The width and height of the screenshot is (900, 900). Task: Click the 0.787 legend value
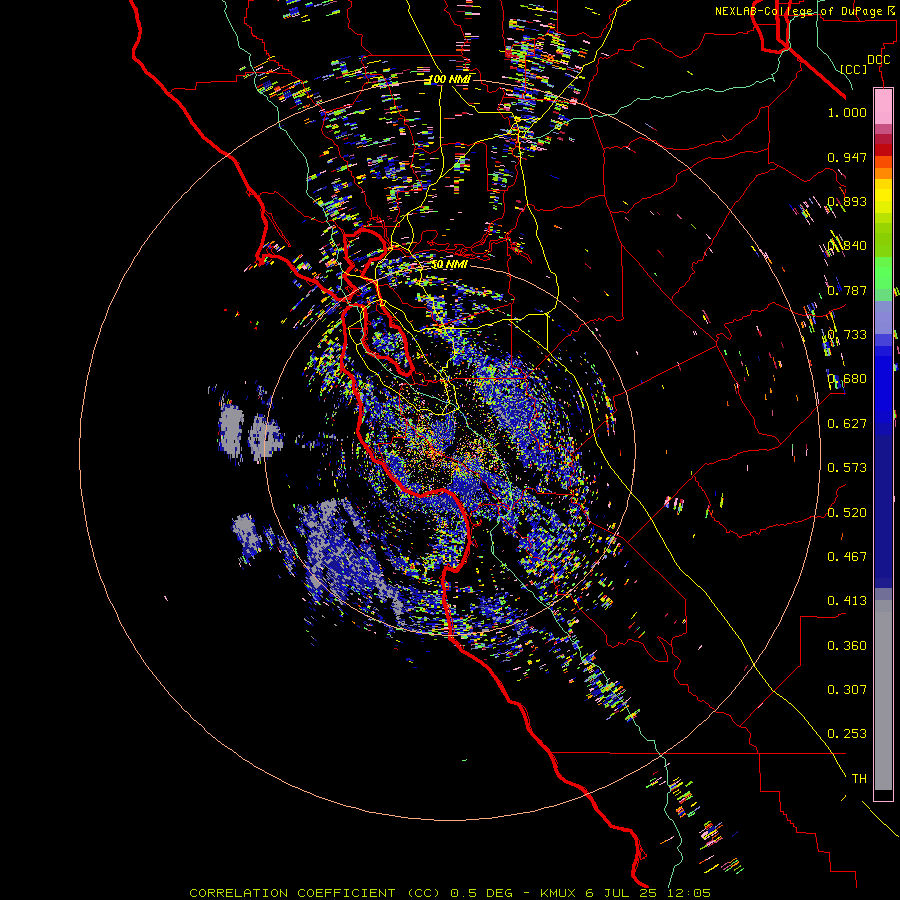point(847,290)
